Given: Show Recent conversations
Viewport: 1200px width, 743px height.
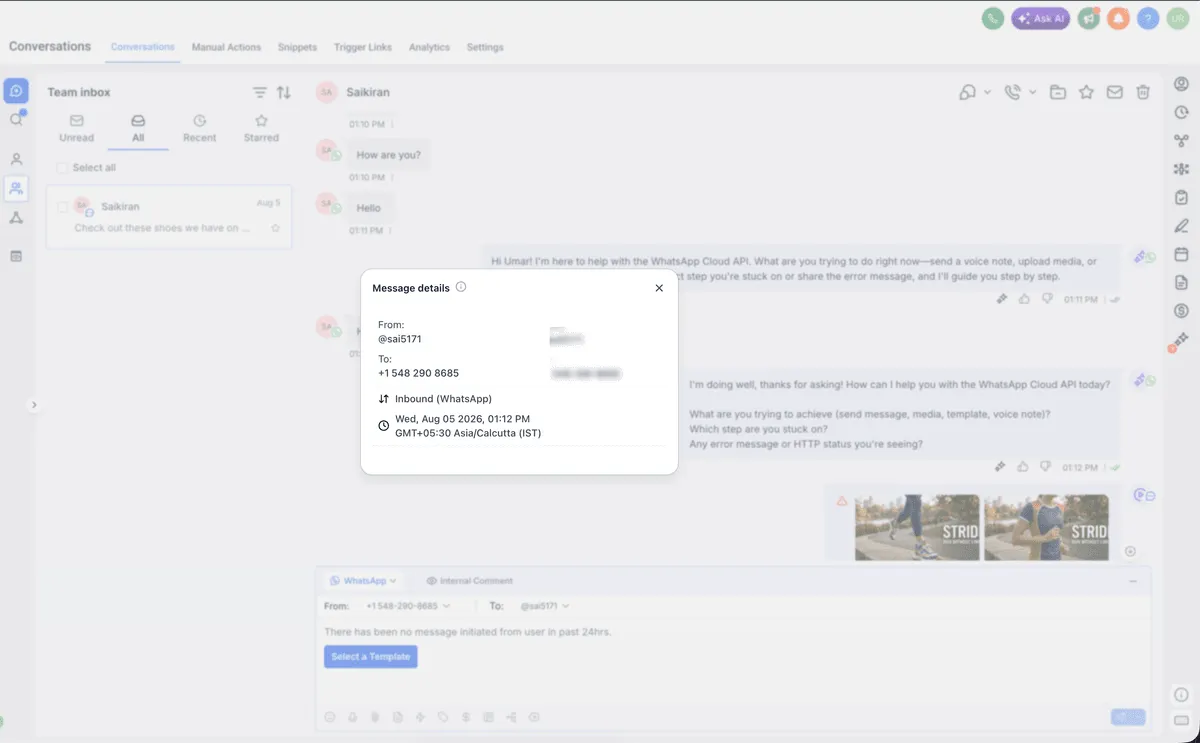Looking at the screenshot, I should (x=199, y=129).
